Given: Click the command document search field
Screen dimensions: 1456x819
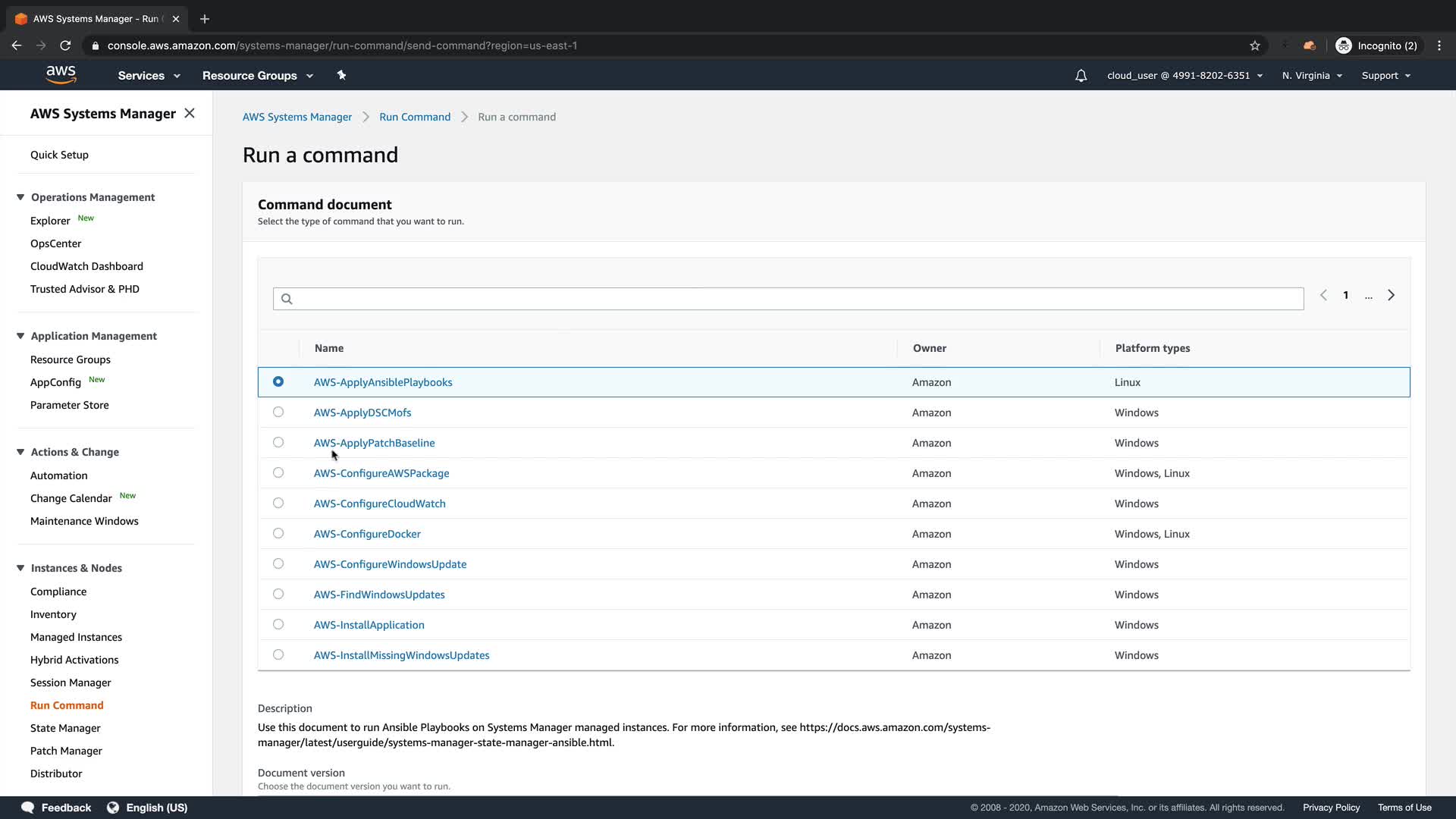Looking at the screenshot, I should pos(789,299).
